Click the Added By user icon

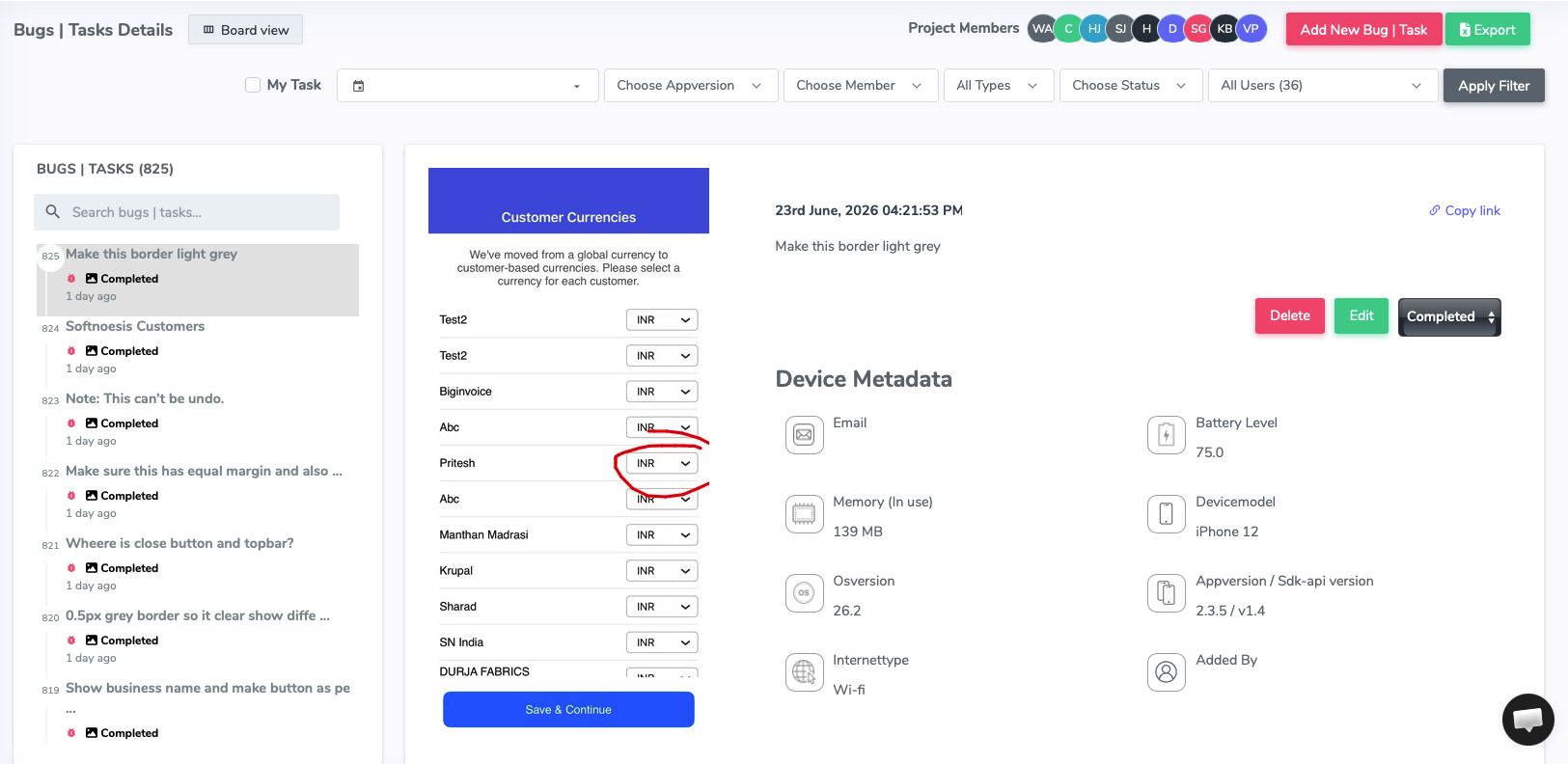click(x=1166, y=672)
